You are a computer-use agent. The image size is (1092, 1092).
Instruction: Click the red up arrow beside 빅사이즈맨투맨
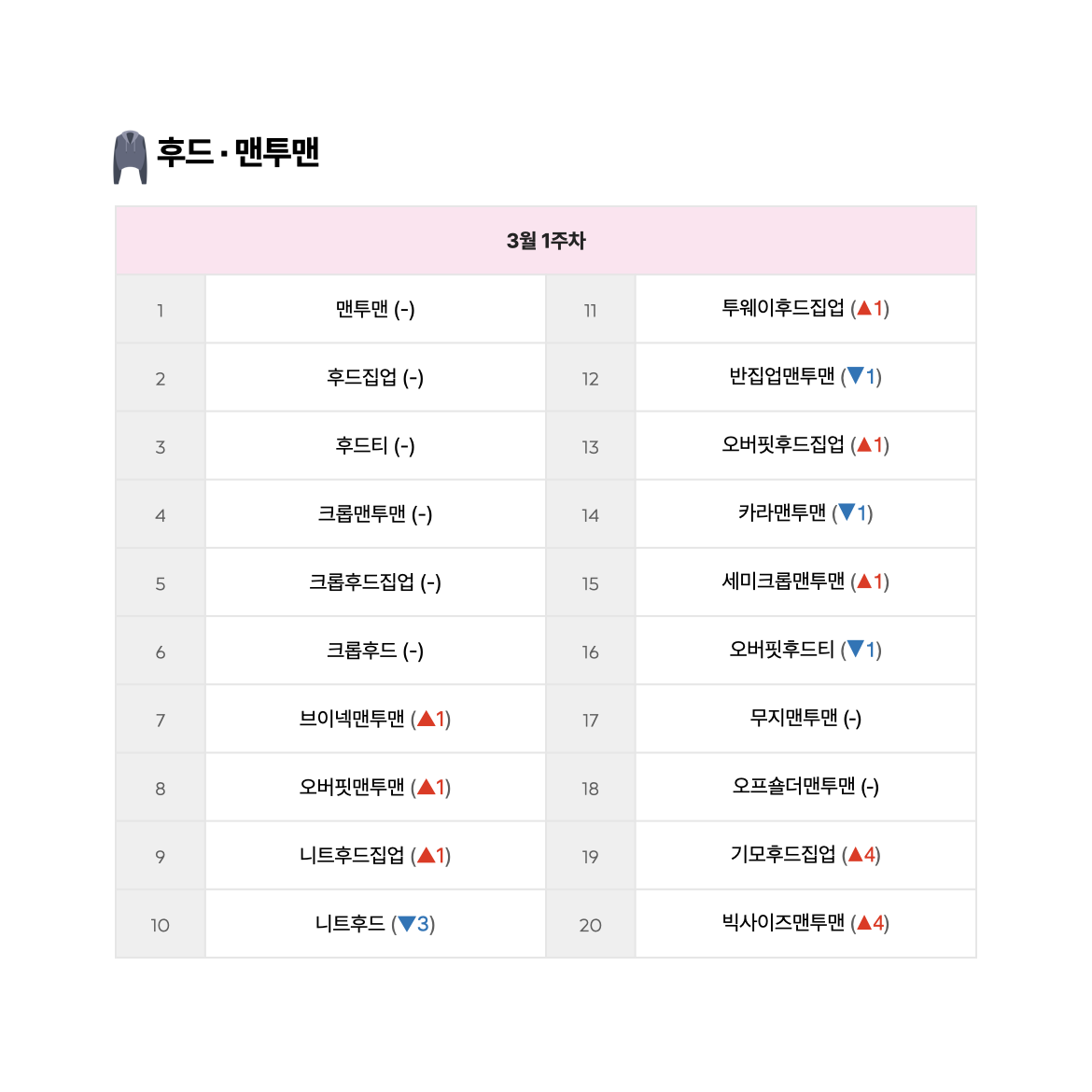(864, 923)
